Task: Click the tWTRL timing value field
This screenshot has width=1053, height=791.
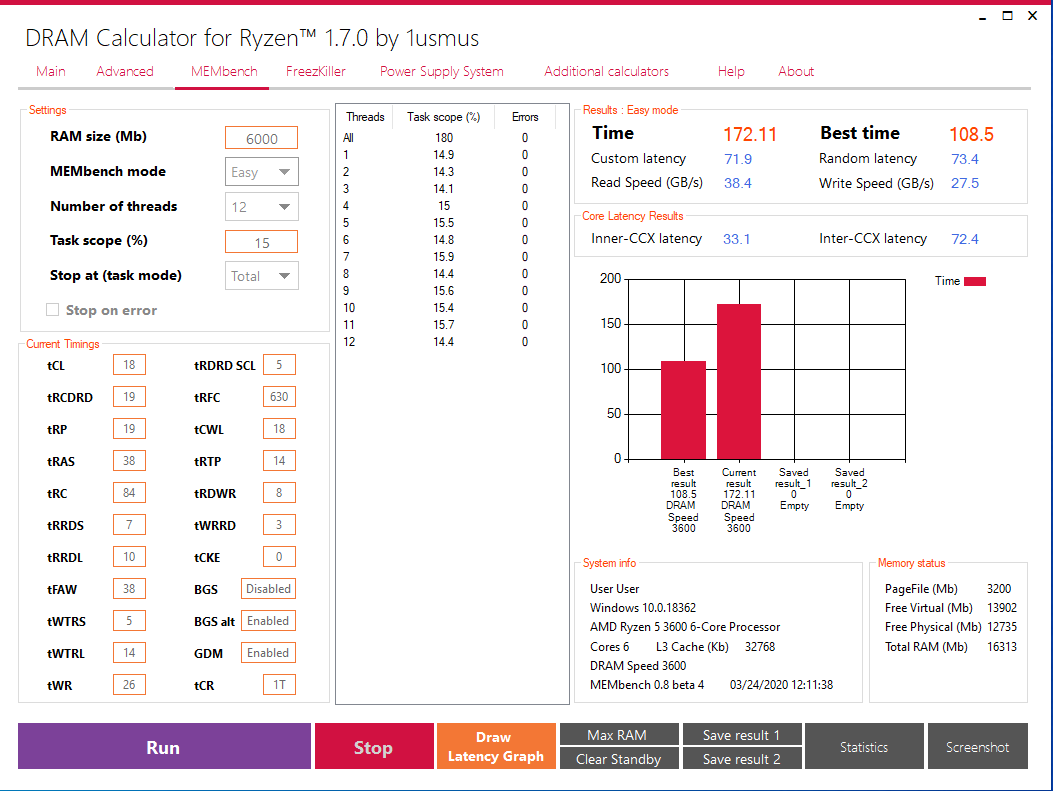Action: click(x=129, y=653)
